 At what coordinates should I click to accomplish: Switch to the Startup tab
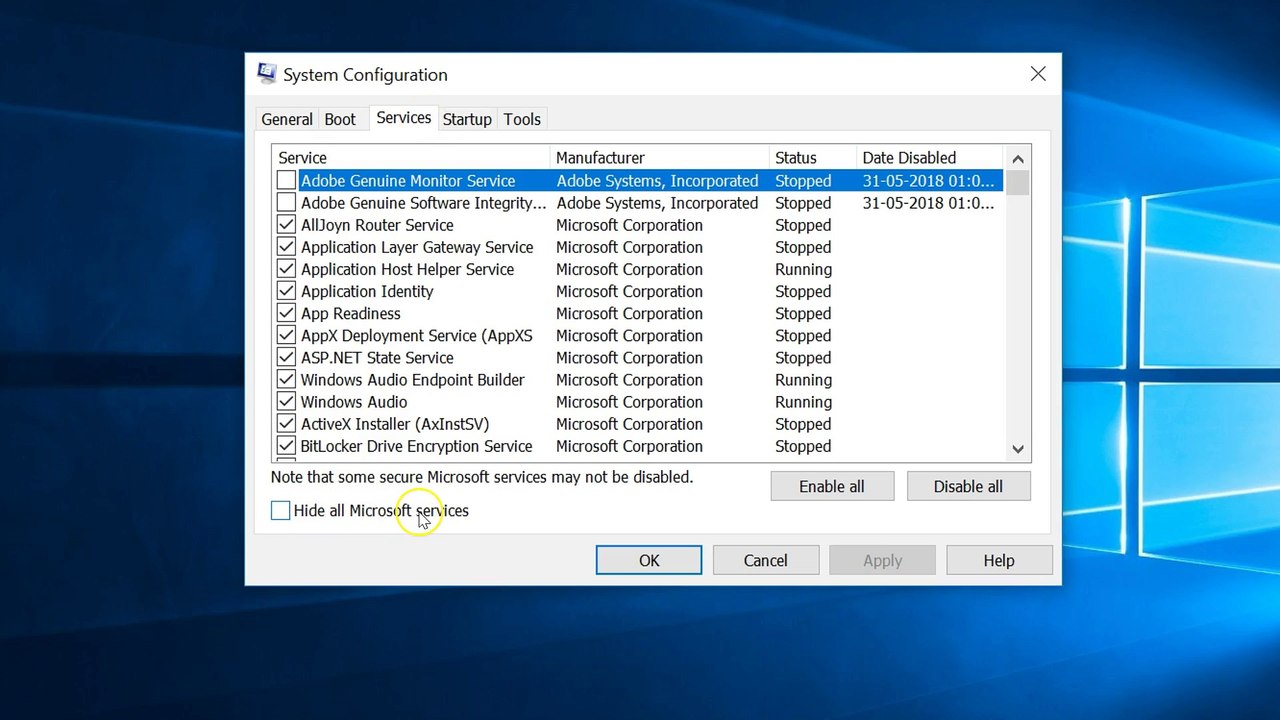(x=467, y=119)
